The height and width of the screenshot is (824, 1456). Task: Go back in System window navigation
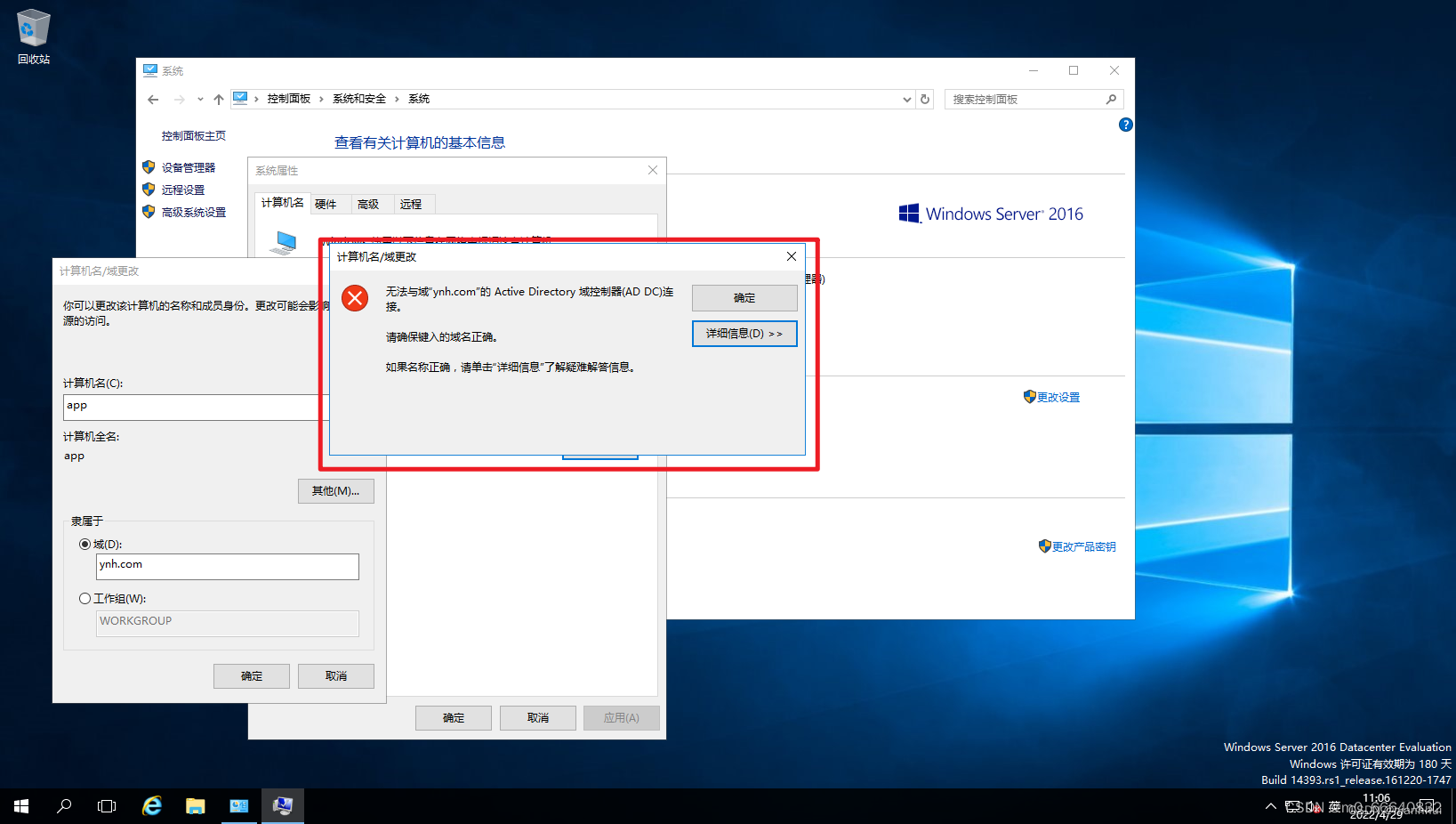[x=153, y=100]
